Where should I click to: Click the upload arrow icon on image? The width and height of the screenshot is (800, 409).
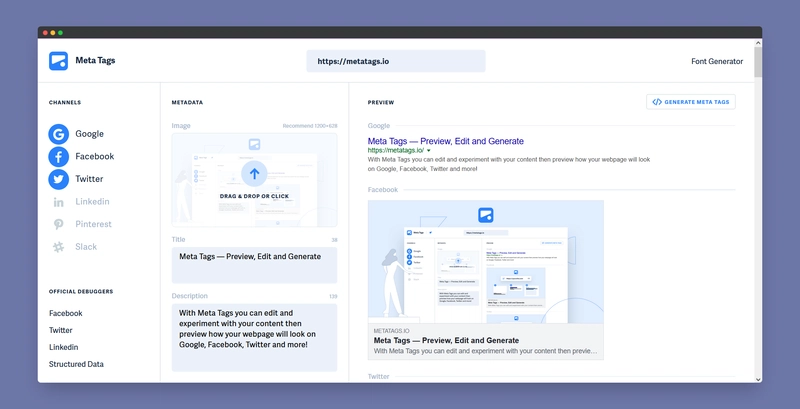[x=254, y=173]
